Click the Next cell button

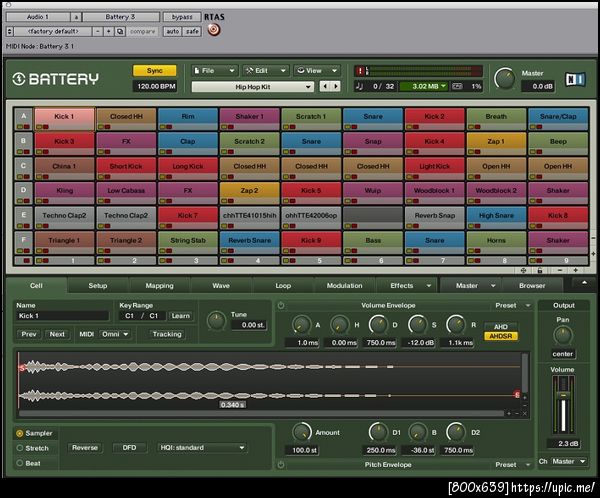tap(57, 334)
